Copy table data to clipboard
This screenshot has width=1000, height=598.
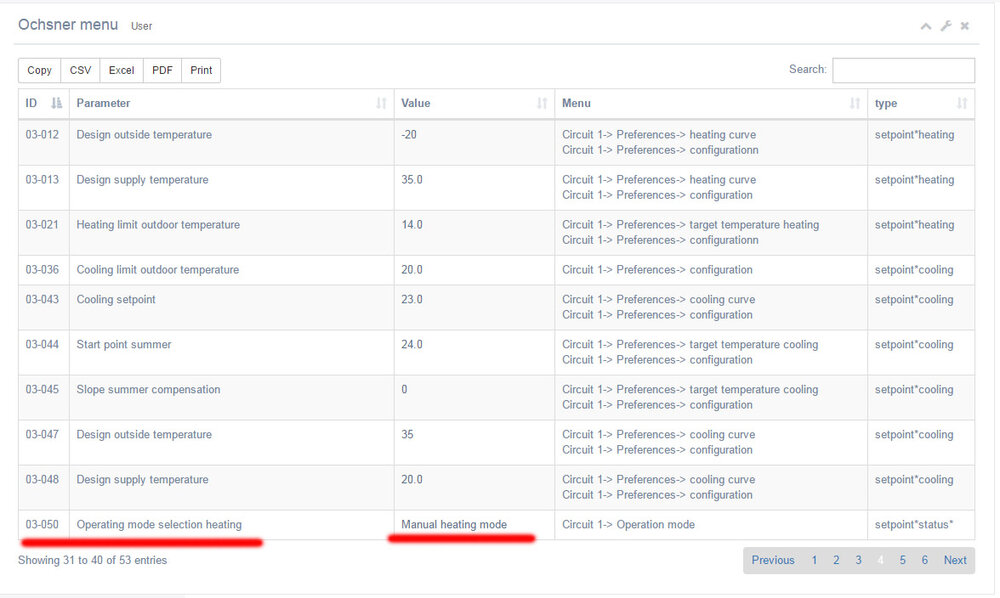tap(40, 70)
